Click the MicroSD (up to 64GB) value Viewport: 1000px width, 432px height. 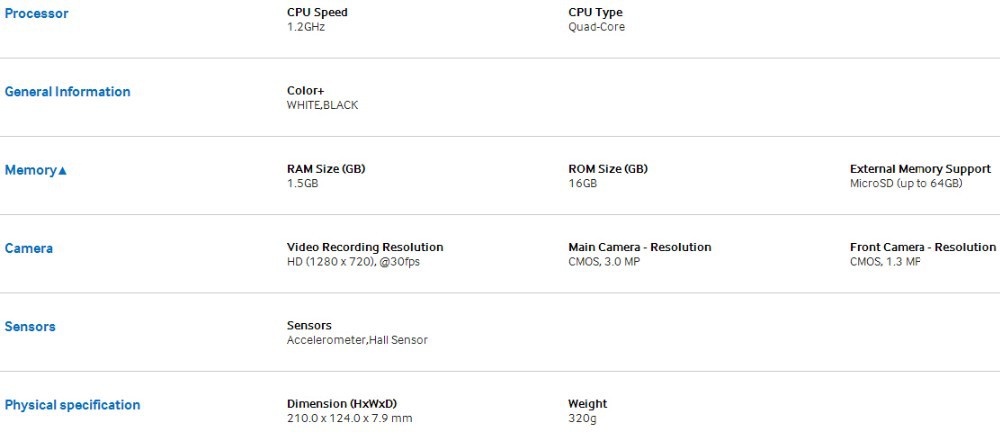(906, 183)
